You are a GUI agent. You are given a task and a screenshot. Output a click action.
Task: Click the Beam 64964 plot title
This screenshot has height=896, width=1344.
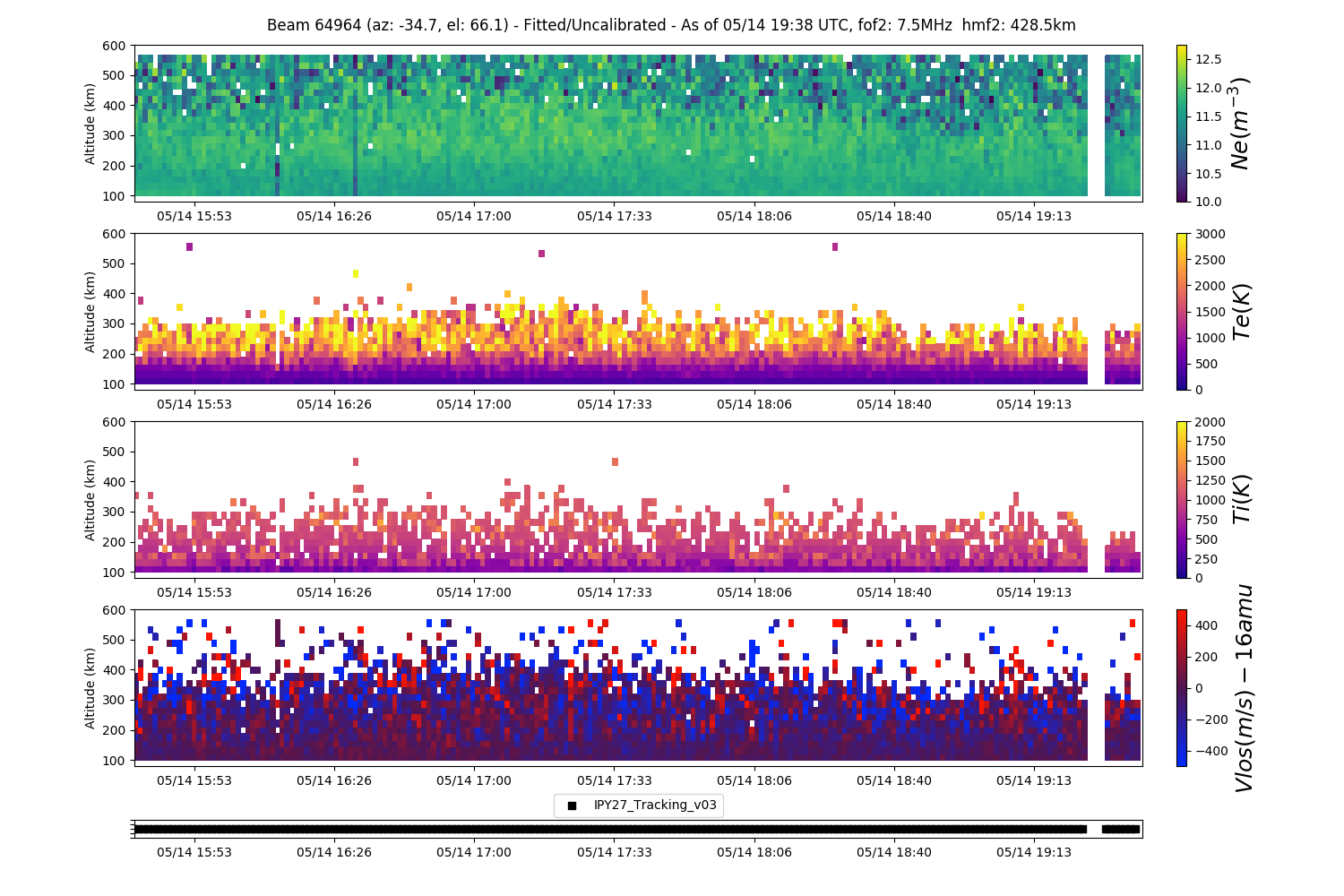coord(671,25)
